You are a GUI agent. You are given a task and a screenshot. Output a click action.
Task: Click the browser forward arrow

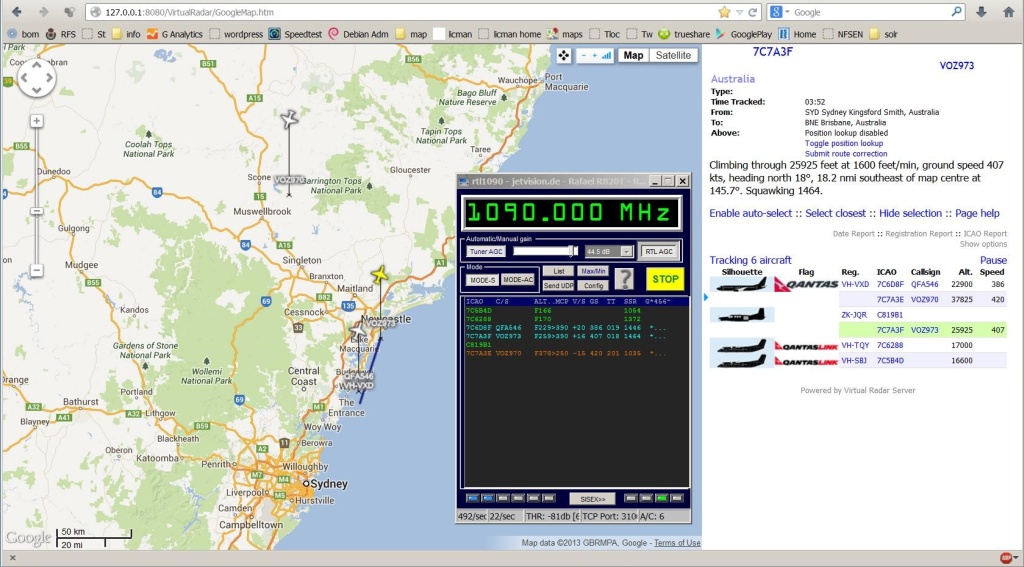coord(43,12)
